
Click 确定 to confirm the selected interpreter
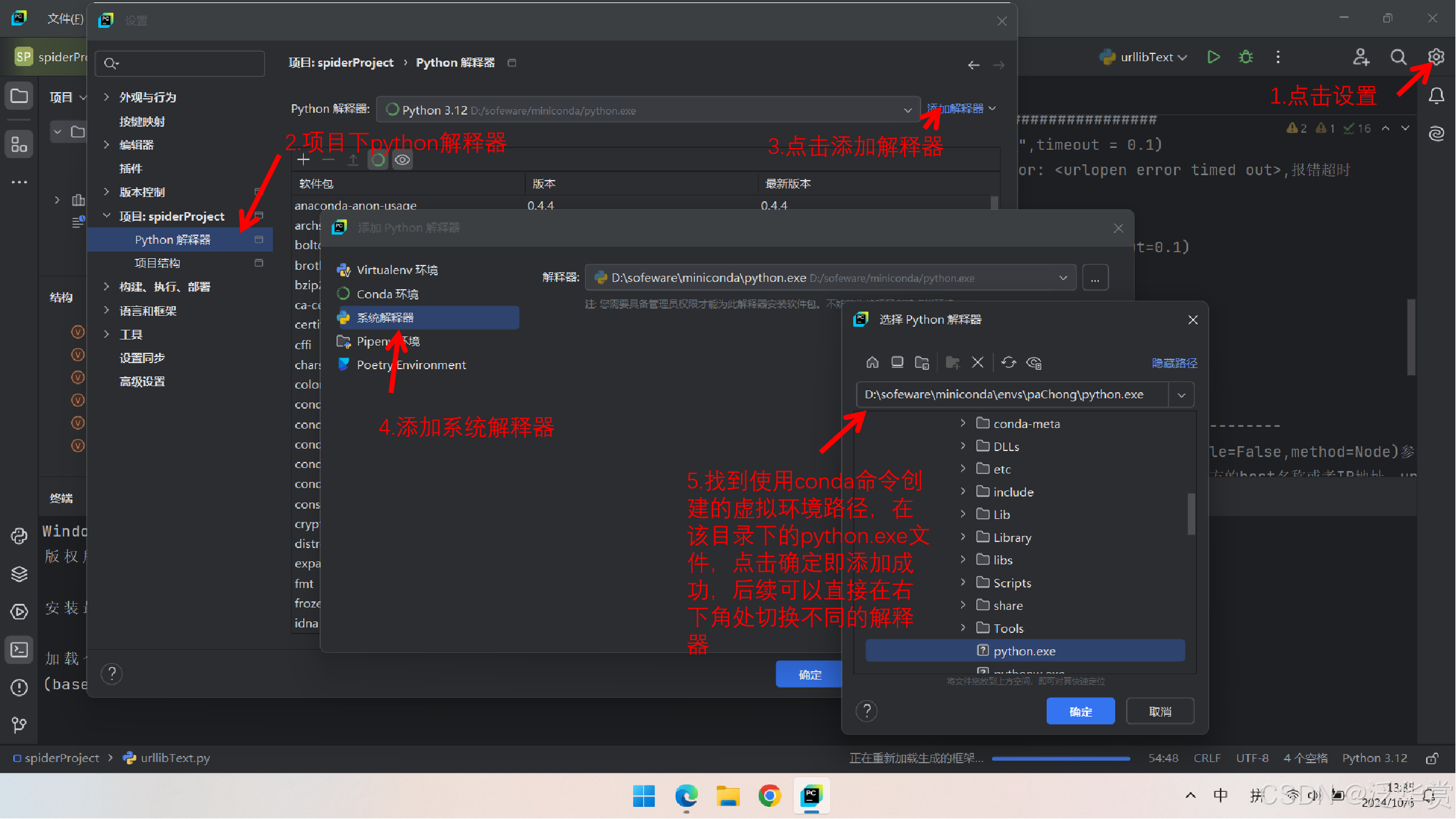click(x=1080, y=710)
